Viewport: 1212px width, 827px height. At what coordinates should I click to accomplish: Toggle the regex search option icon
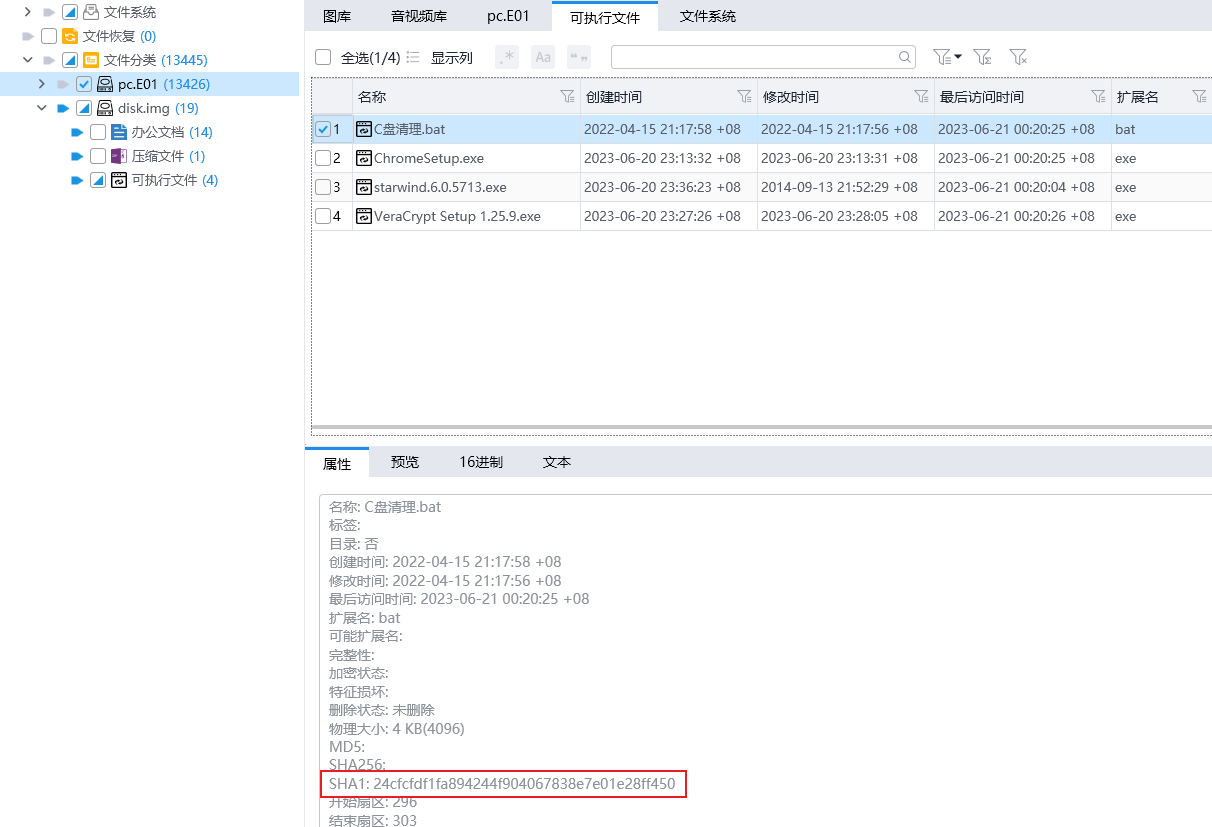tap(507, 57)
